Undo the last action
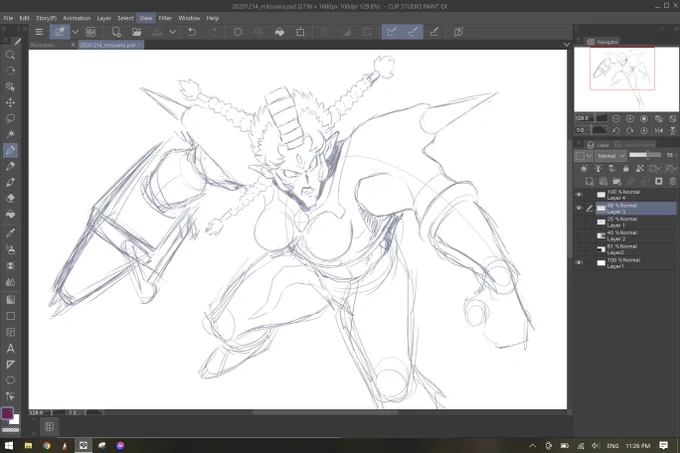680x453 pixels. [192, 32]
